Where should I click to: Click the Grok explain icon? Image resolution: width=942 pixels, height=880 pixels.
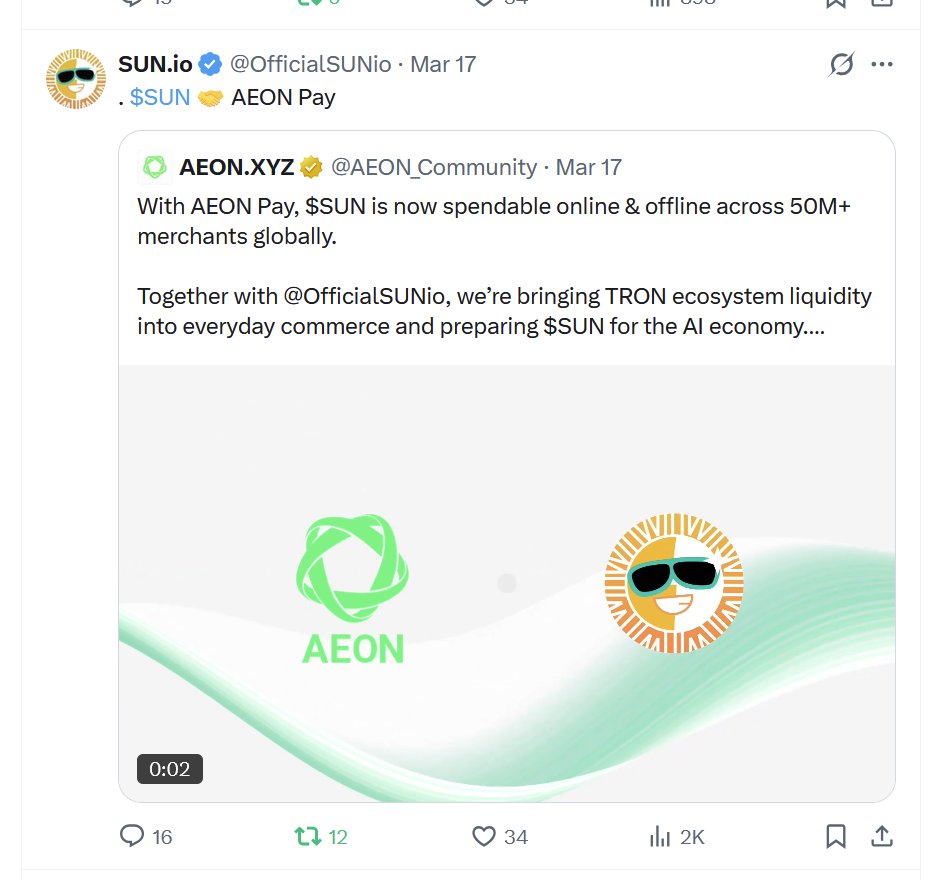(x=842, y=65)
